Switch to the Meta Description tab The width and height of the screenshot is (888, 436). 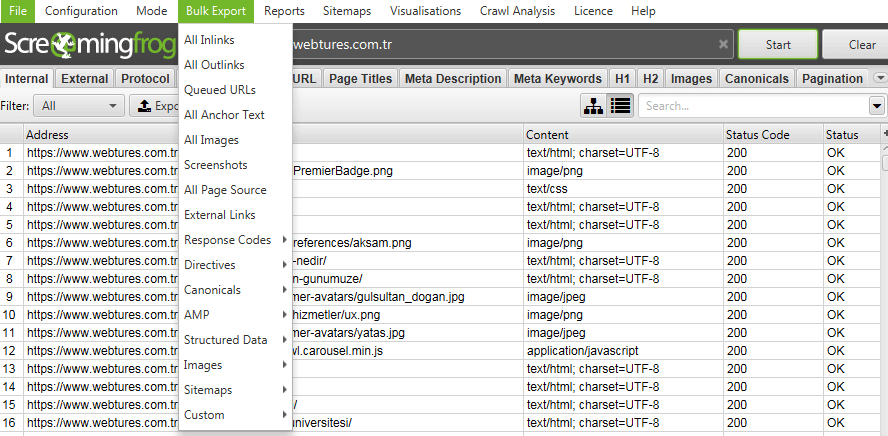coord(453,79)
